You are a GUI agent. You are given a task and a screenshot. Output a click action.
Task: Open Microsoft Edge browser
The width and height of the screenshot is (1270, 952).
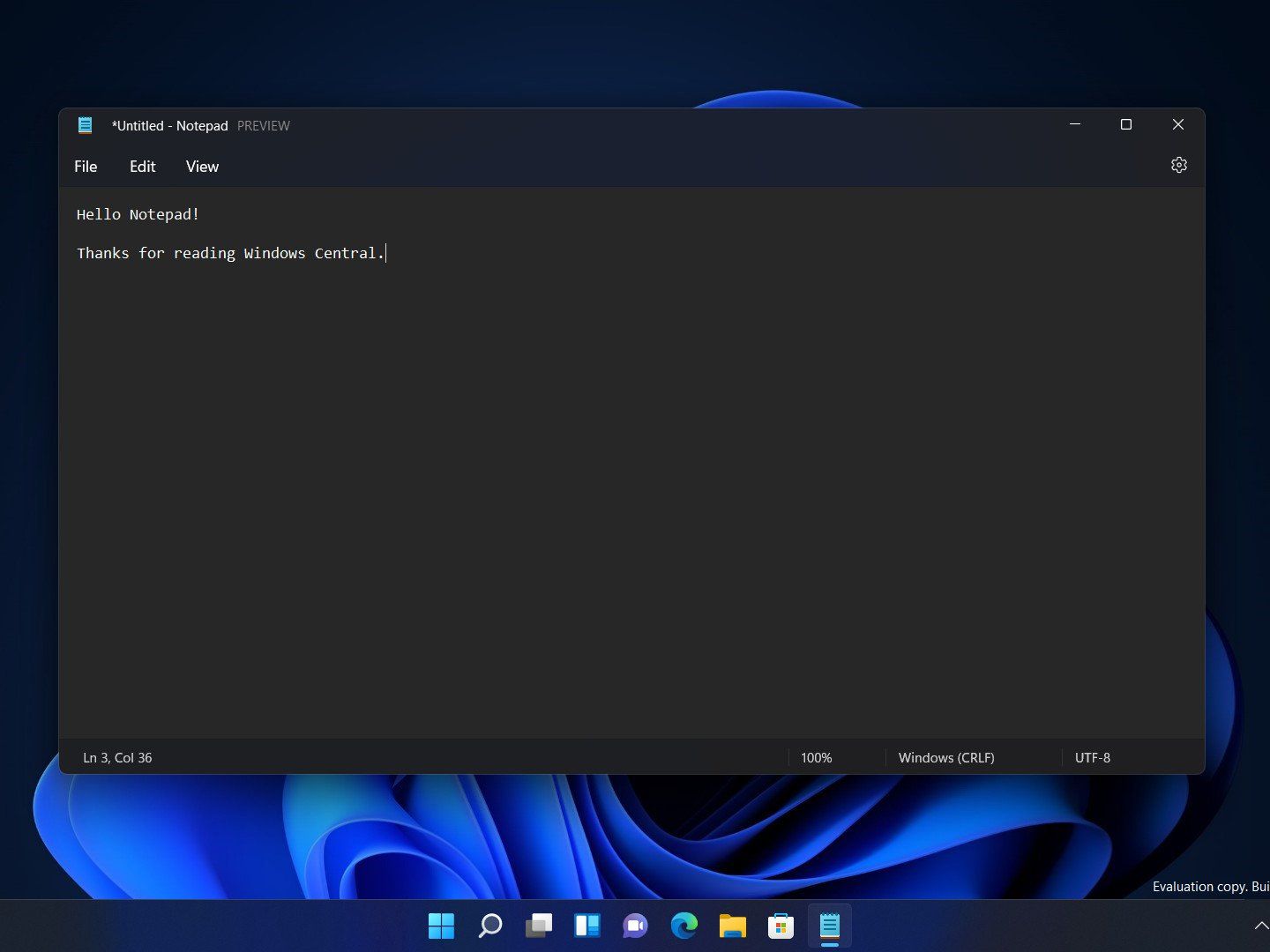[x=684, y=926]
